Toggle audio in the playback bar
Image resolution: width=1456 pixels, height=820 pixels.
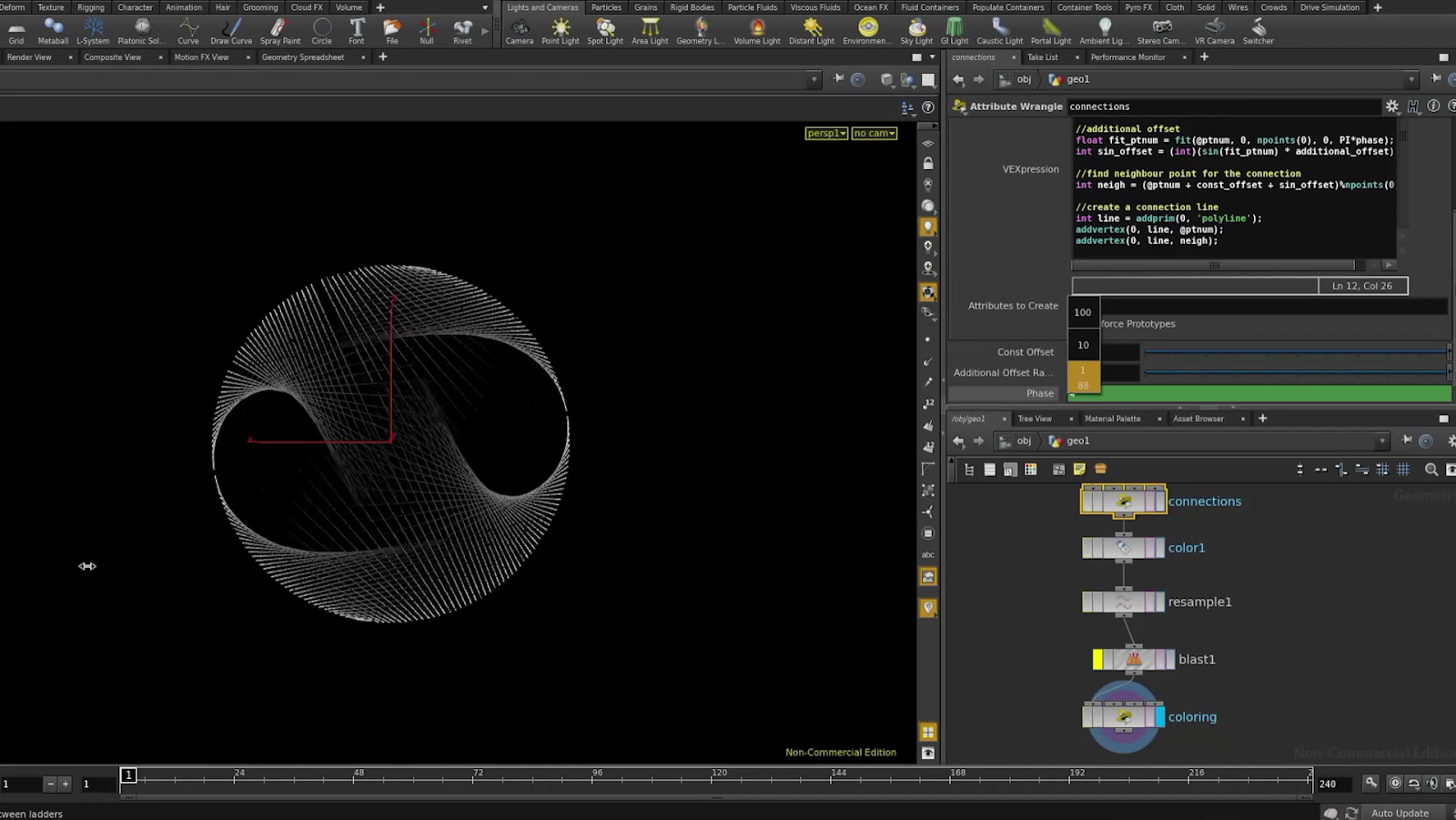point(1431,784)
